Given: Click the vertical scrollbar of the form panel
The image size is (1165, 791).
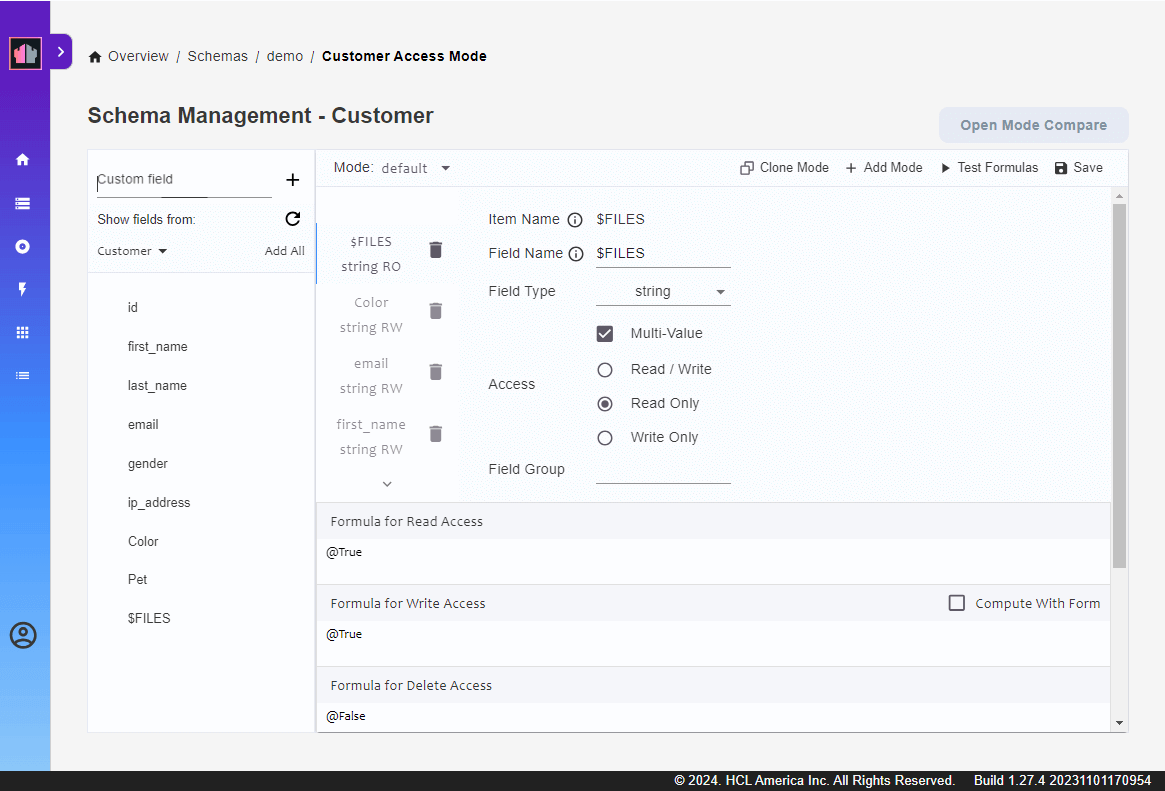Looking at the screenshot, I should [x=1119, y=385].
